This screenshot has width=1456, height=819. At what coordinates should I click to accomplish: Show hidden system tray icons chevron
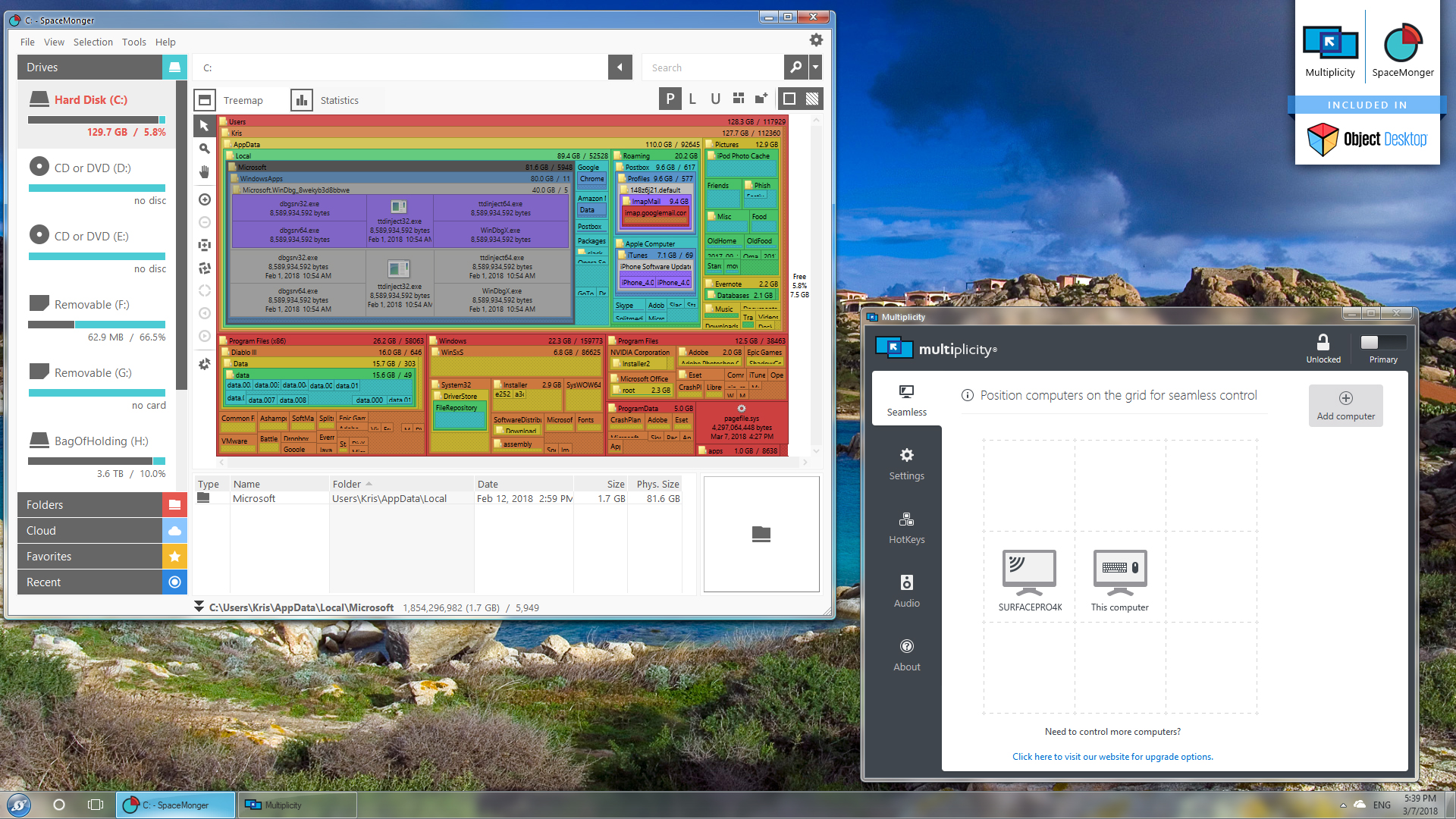(x=1343, y=805)
